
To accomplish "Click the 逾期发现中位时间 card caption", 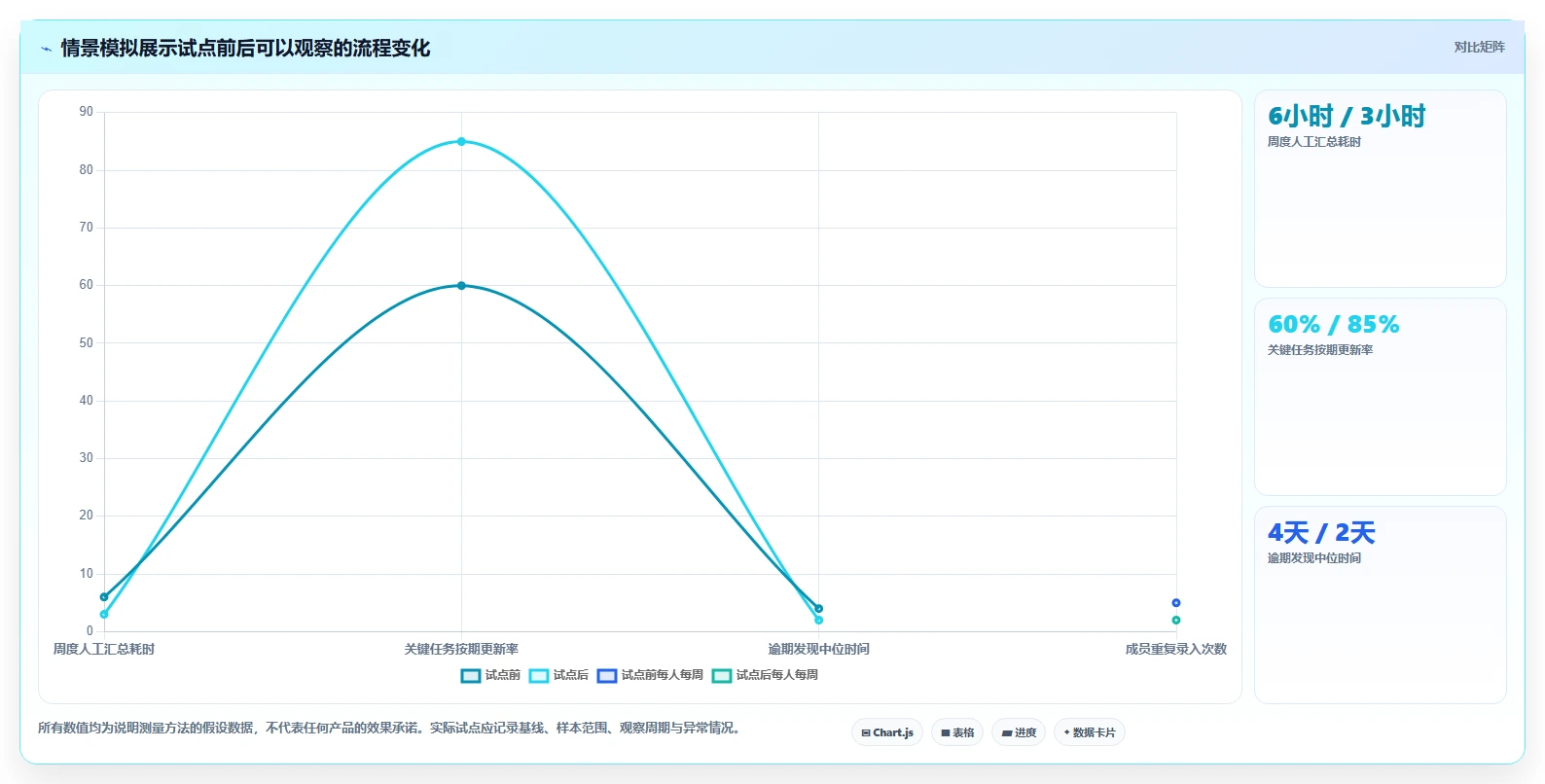I will [1313, 558].
